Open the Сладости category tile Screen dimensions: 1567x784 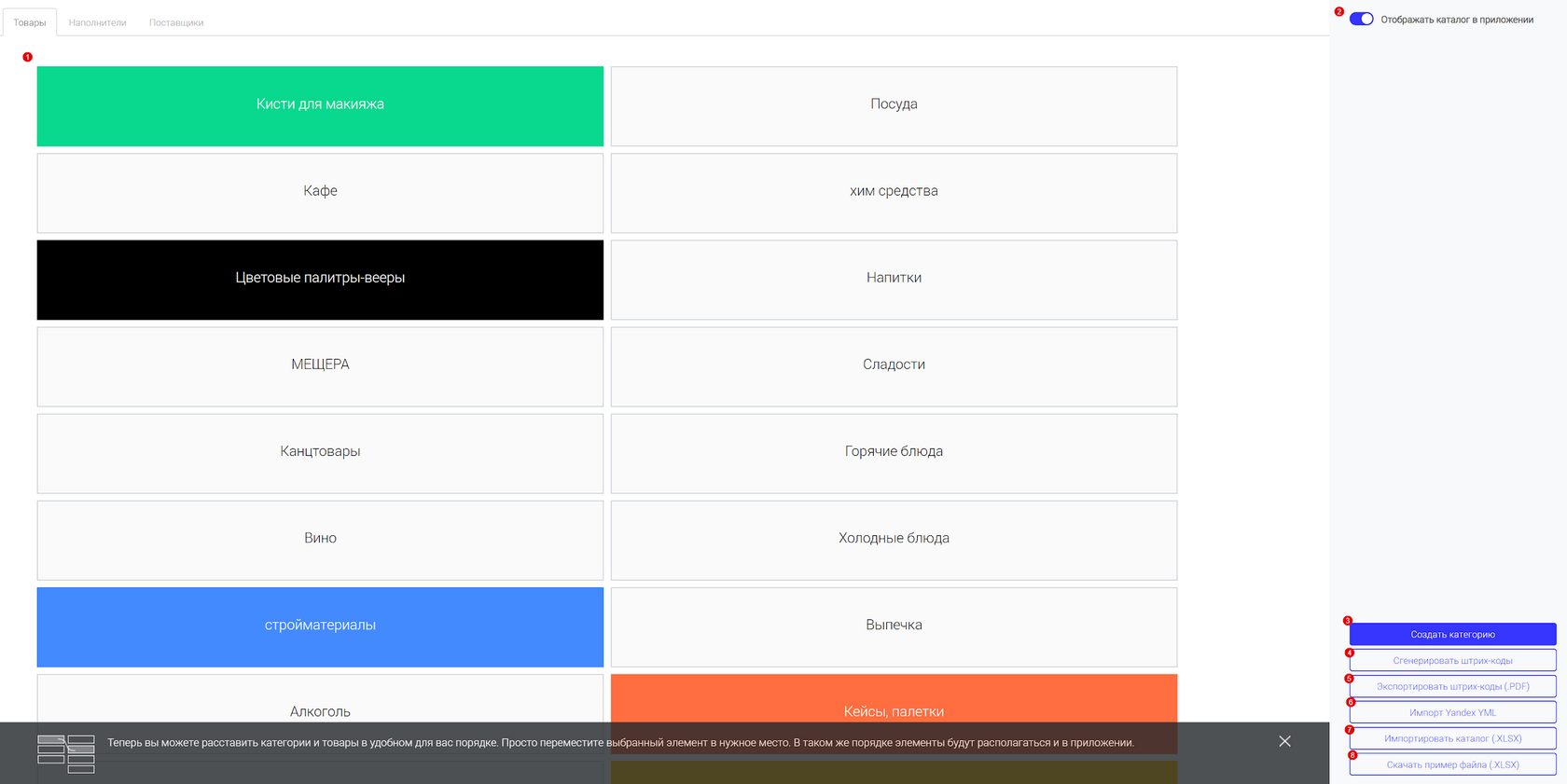[894, 366]
